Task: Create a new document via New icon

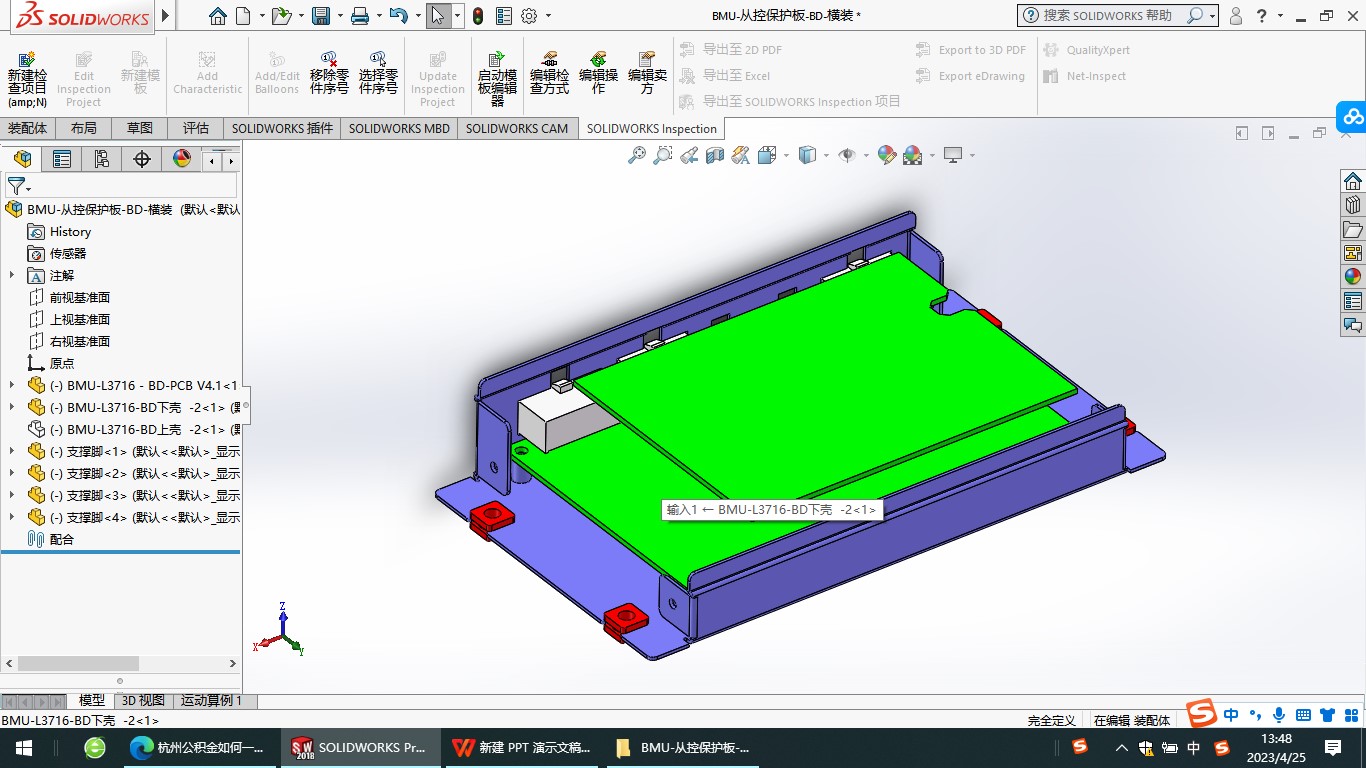Action: point(243,16)
